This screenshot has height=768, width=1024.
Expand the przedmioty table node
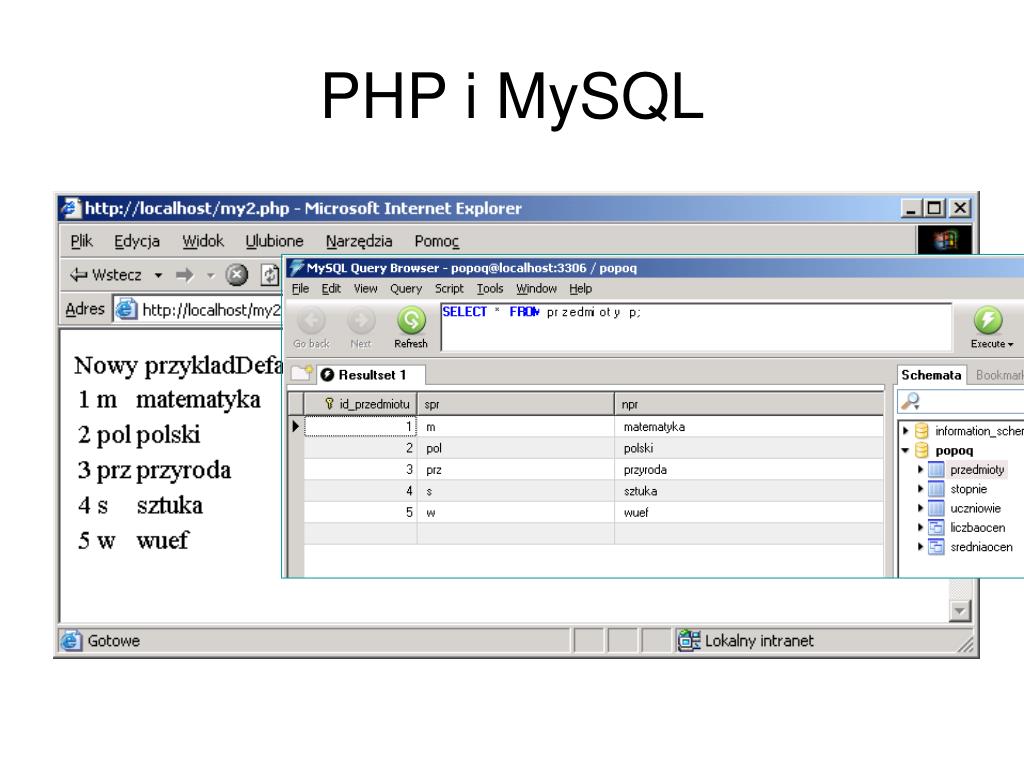pyautogui.click(x=920, y=470)
